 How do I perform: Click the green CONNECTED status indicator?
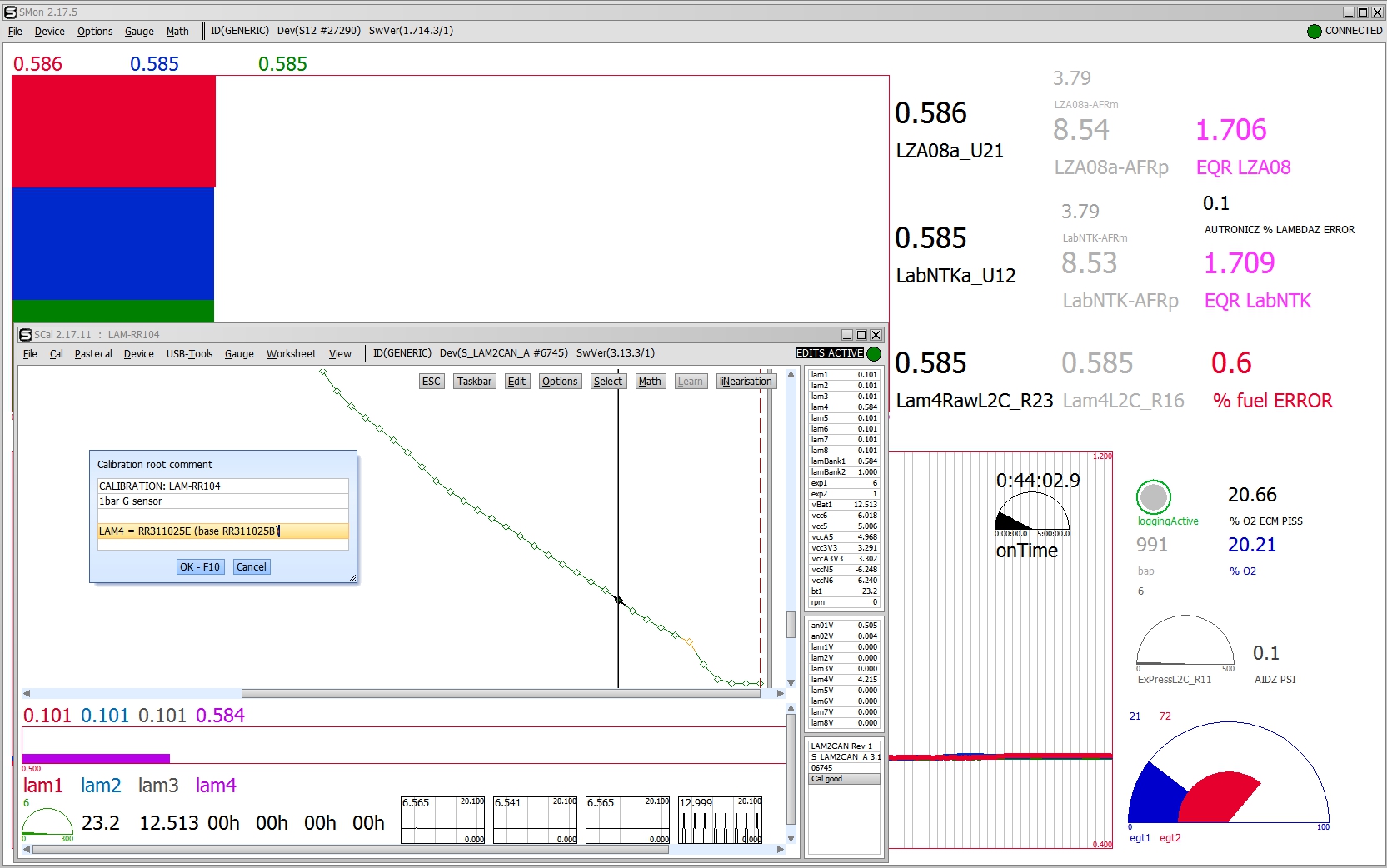coord(1315,32)
